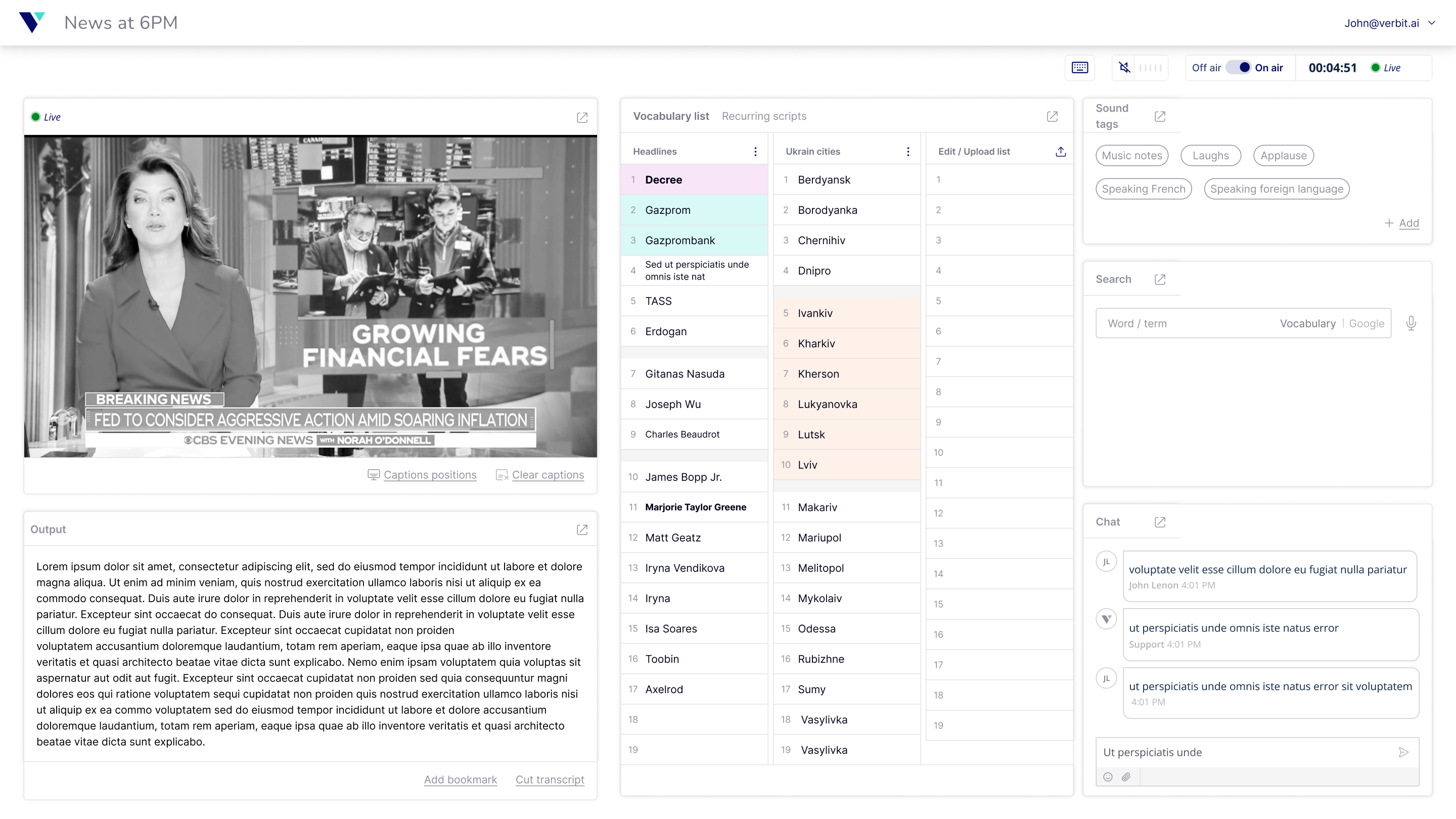The width and height of the screenshot is (1456, 819).
Task: Pop out the Search panel
Action: coord(1160,279)
